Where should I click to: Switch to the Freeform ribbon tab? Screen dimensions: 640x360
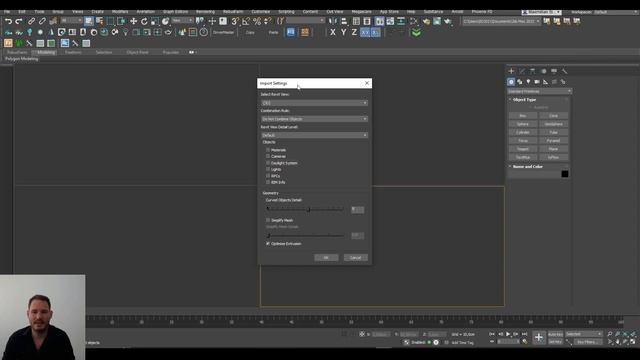[x=73, y=52]
